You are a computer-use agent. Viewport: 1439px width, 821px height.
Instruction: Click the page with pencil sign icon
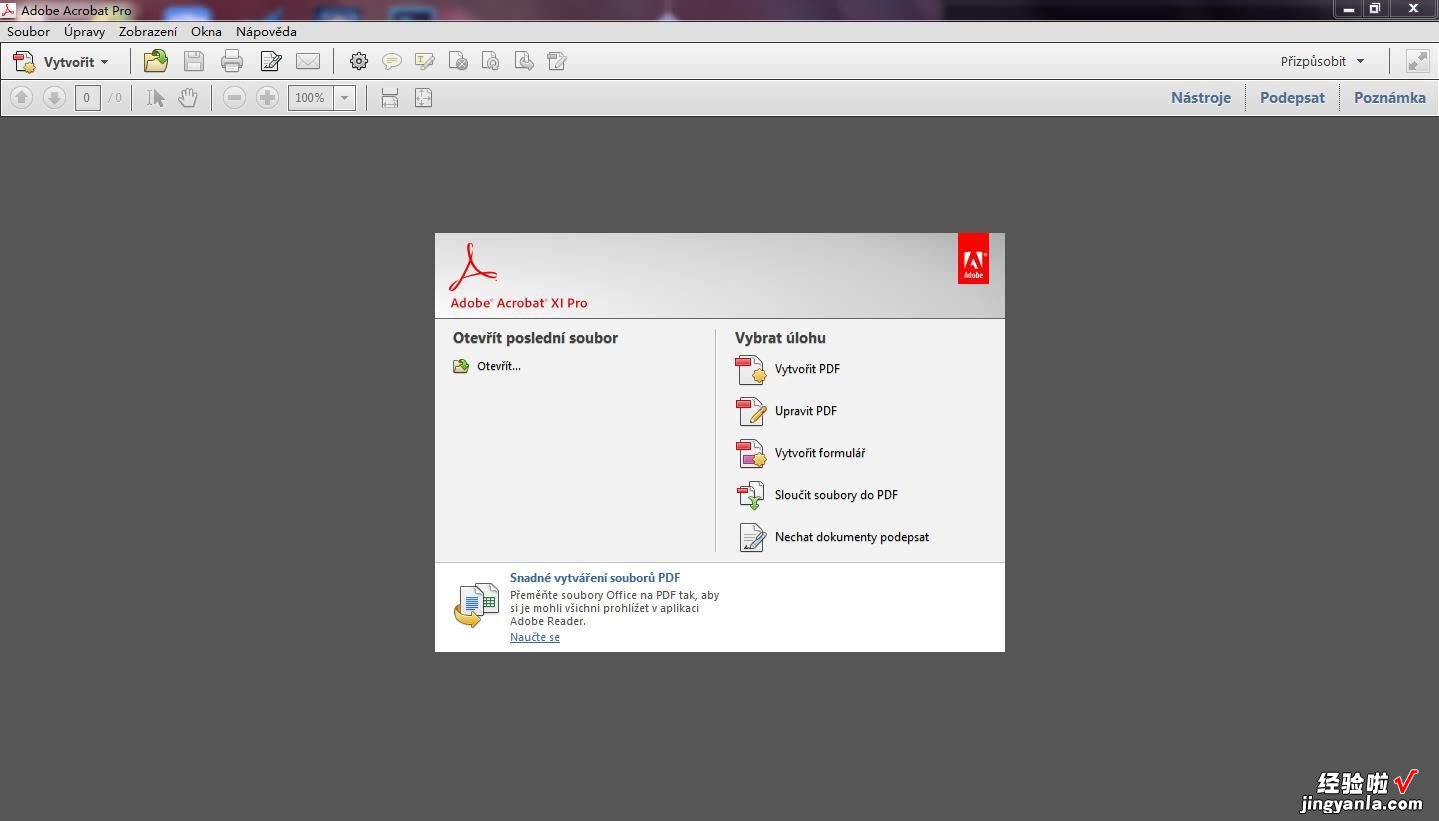pos(557,62)
